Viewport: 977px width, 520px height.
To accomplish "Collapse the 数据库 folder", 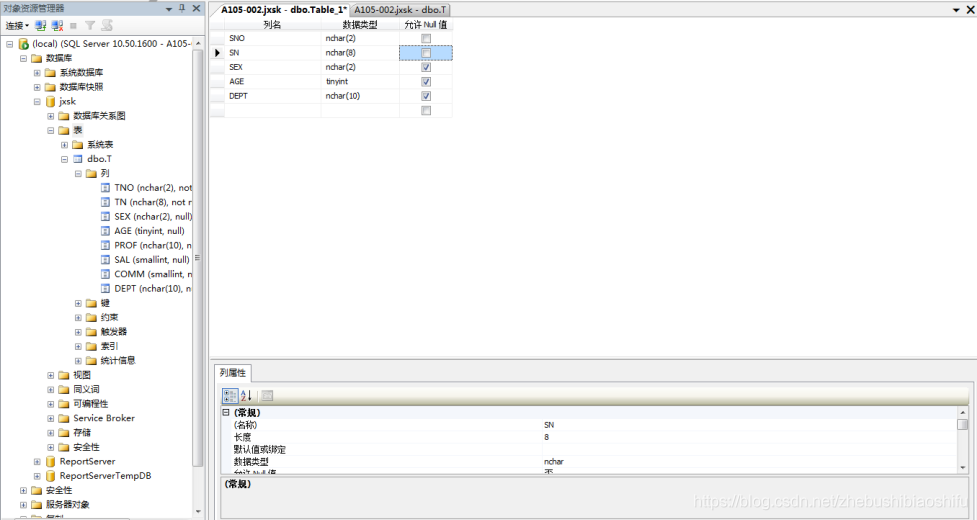I will (23, 59).
